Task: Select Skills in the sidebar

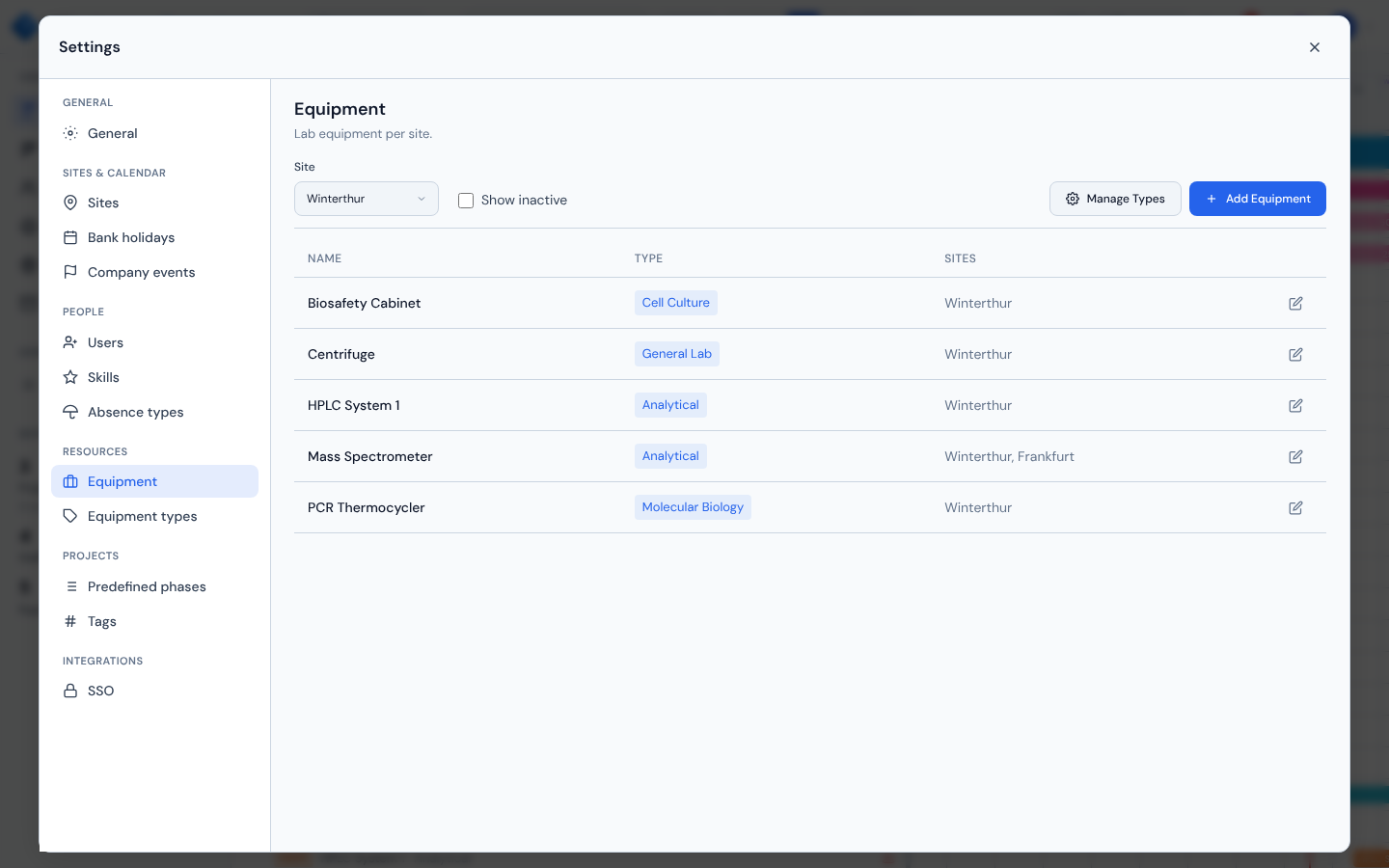Action: [154, 377]
